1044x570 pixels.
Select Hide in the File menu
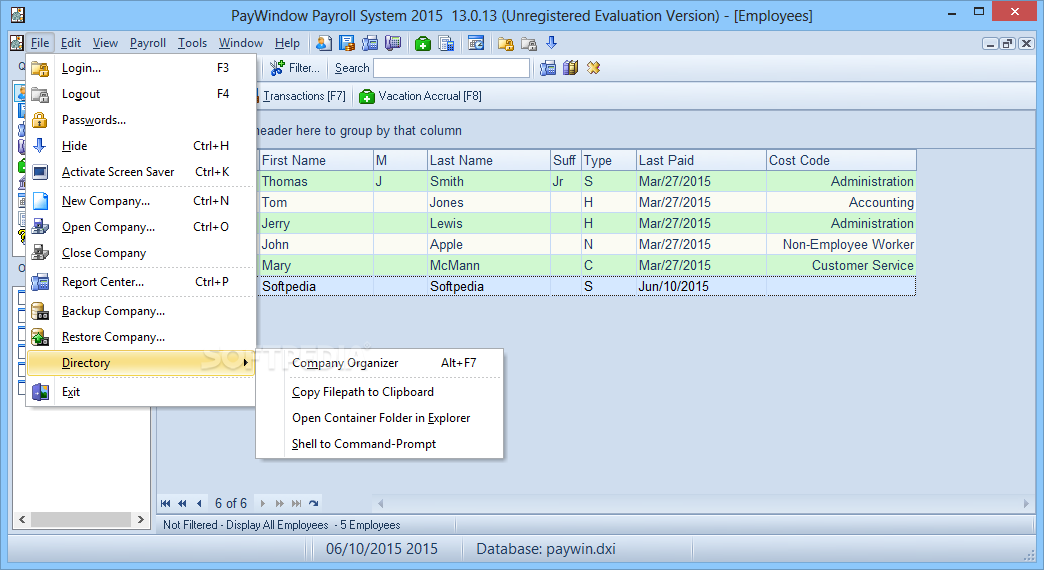pos(141,146)
